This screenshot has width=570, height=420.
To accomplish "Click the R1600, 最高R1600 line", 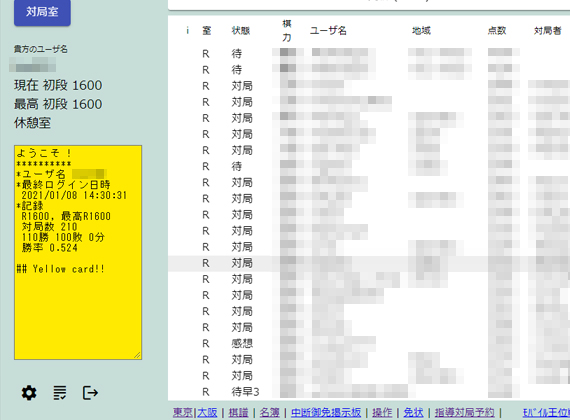I will (66, 216).
